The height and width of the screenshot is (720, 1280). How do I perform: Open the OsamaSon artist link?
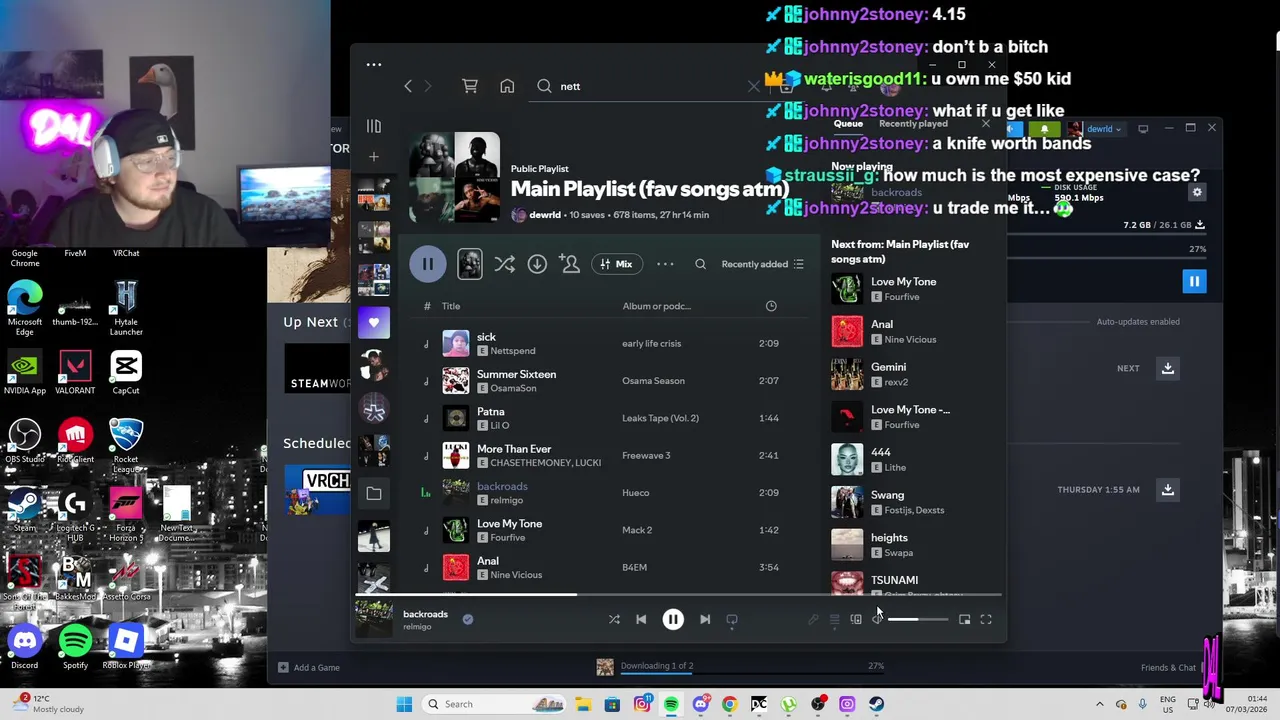[x=513, y=388]
